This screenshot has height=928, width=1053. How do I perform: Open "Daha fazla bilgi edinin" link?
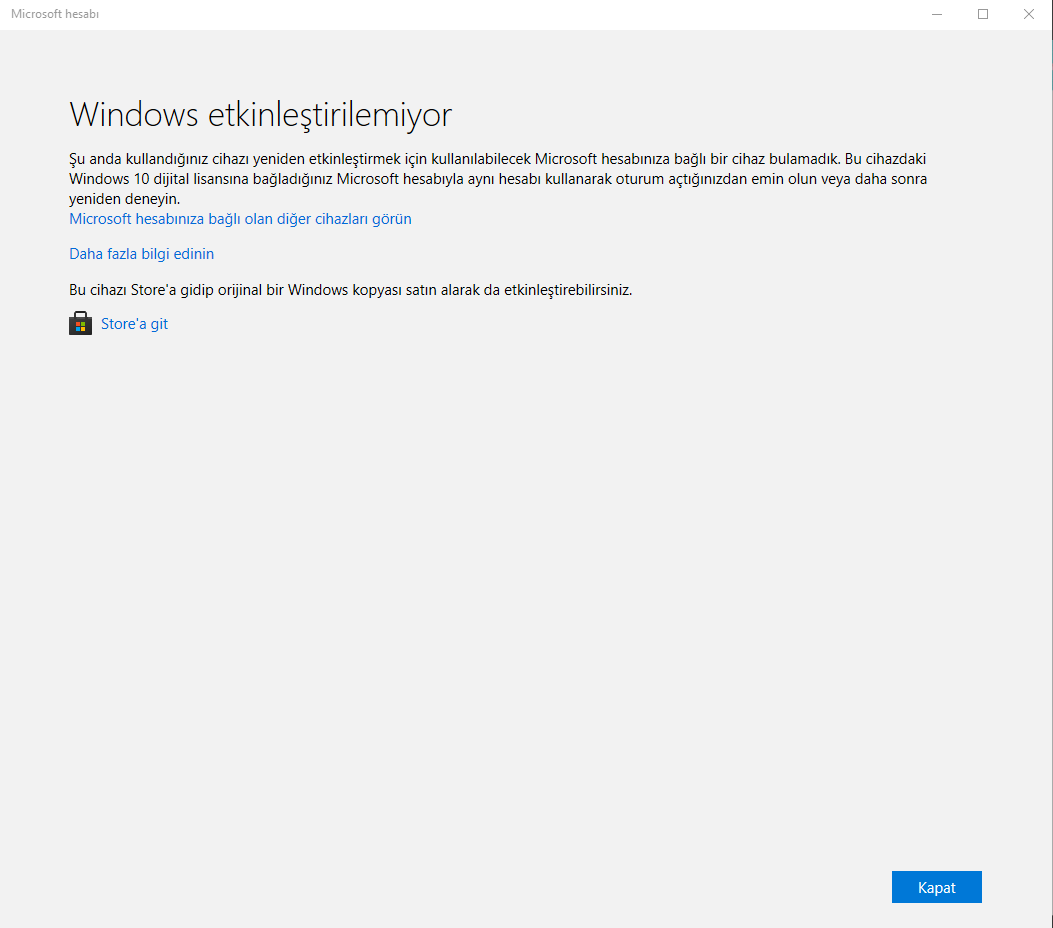coord(142,254)
